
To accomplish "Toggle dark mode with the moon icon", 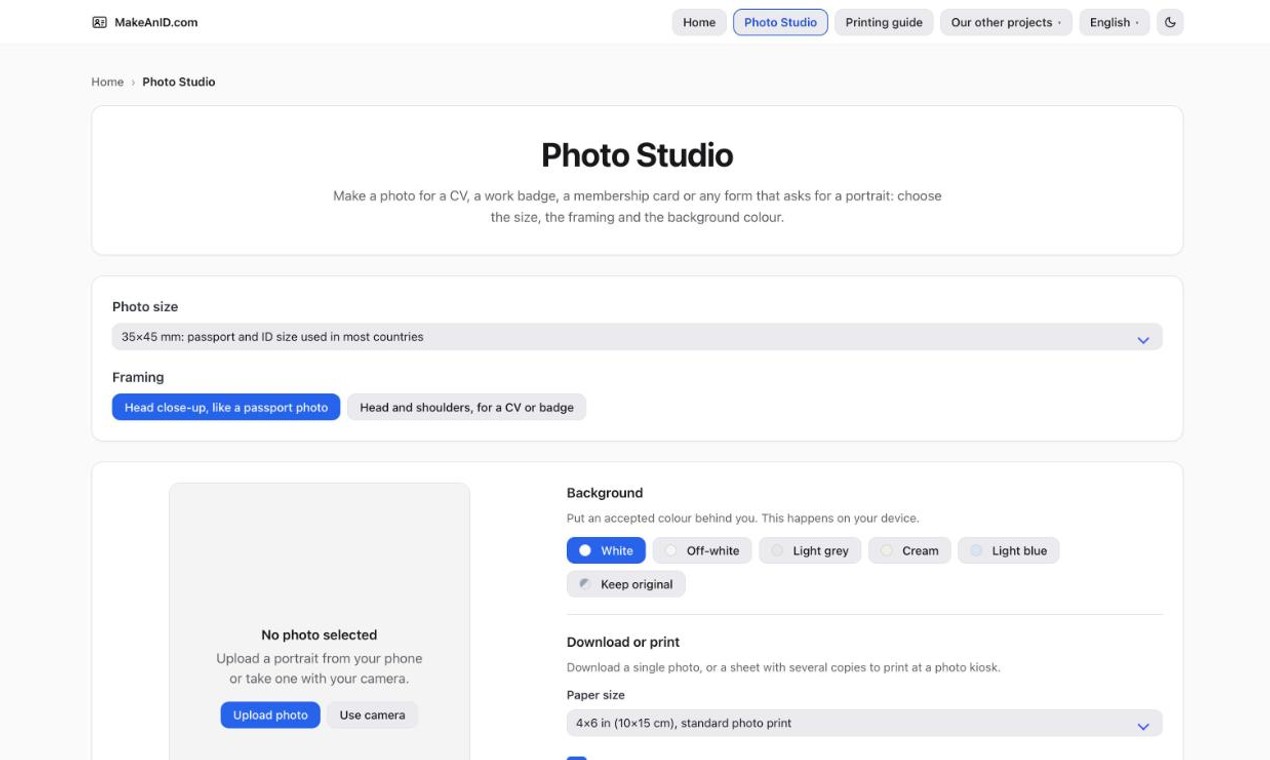I will pos(1170,22).
